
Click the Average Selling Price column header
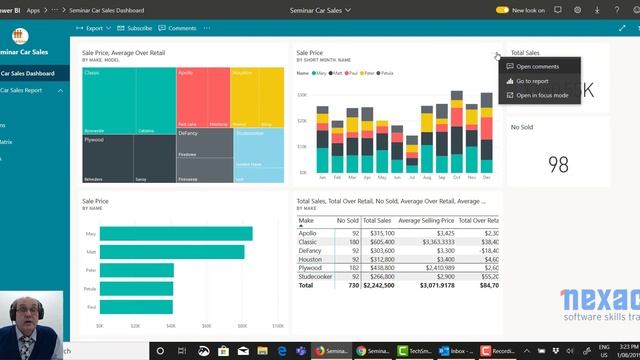[426, 220]
